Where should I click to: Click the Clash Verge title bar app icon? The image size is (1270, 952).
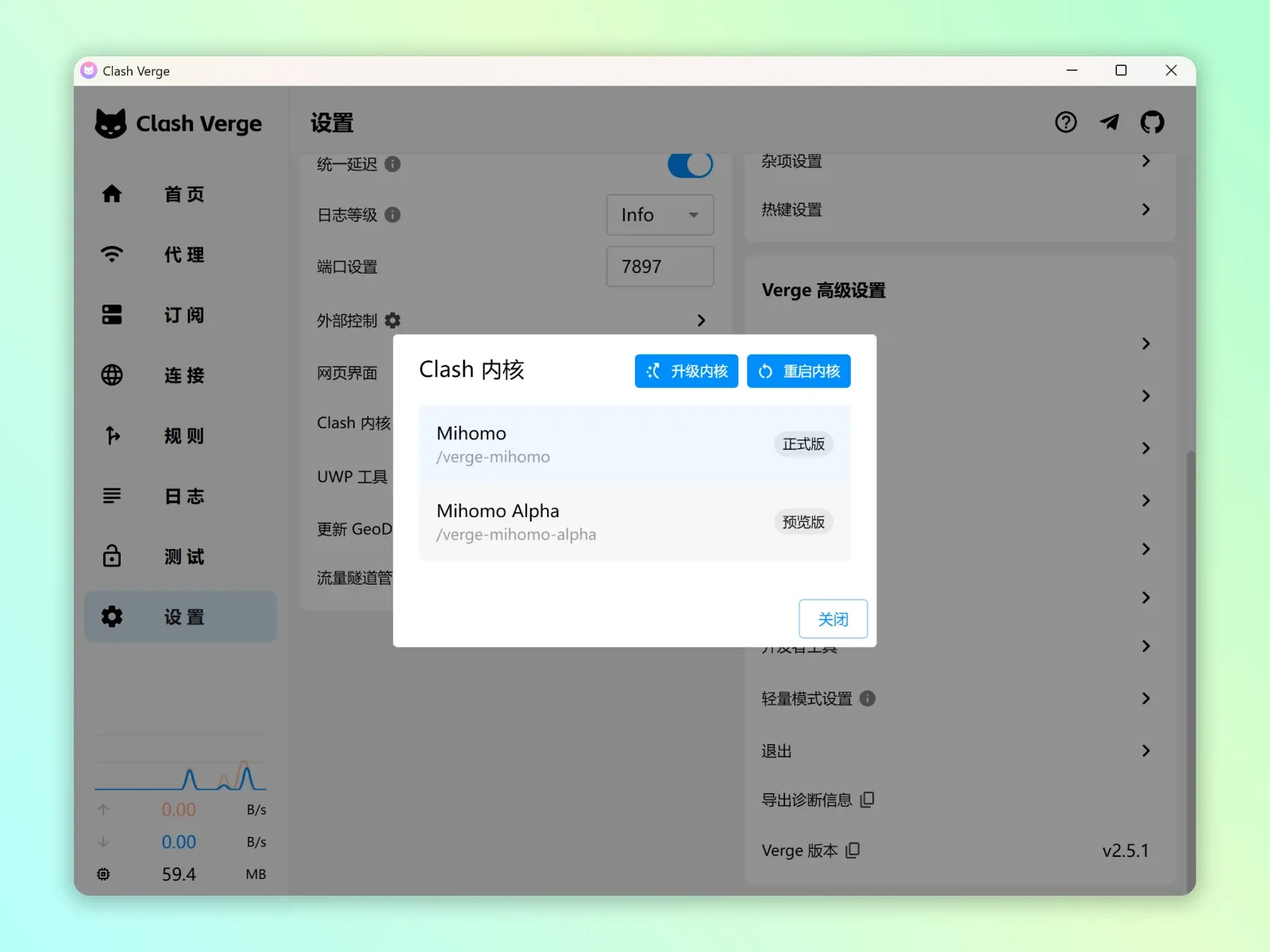89,71
